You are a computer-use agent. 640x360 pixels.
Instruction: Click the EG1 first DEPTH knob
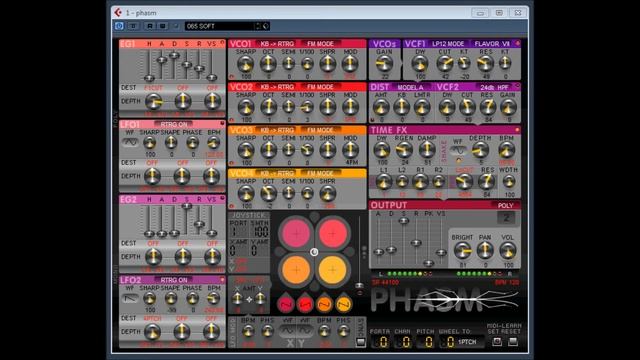[x=153, y=101]
